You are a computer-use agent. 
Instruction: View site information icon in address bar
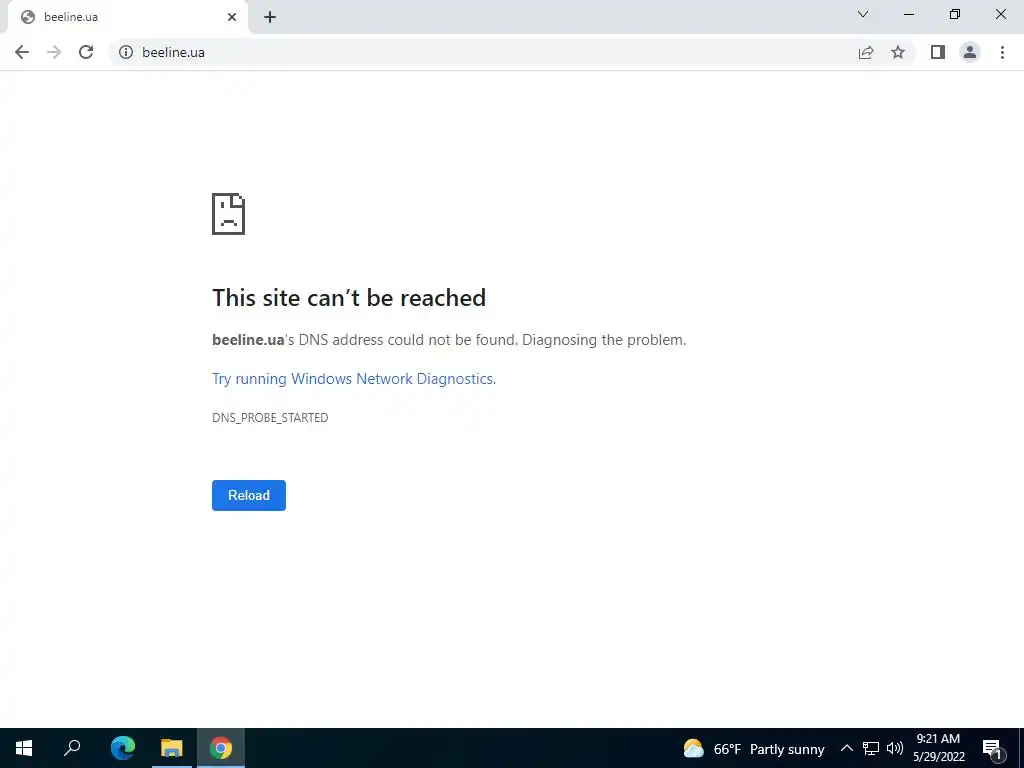[x=126, y=52]
